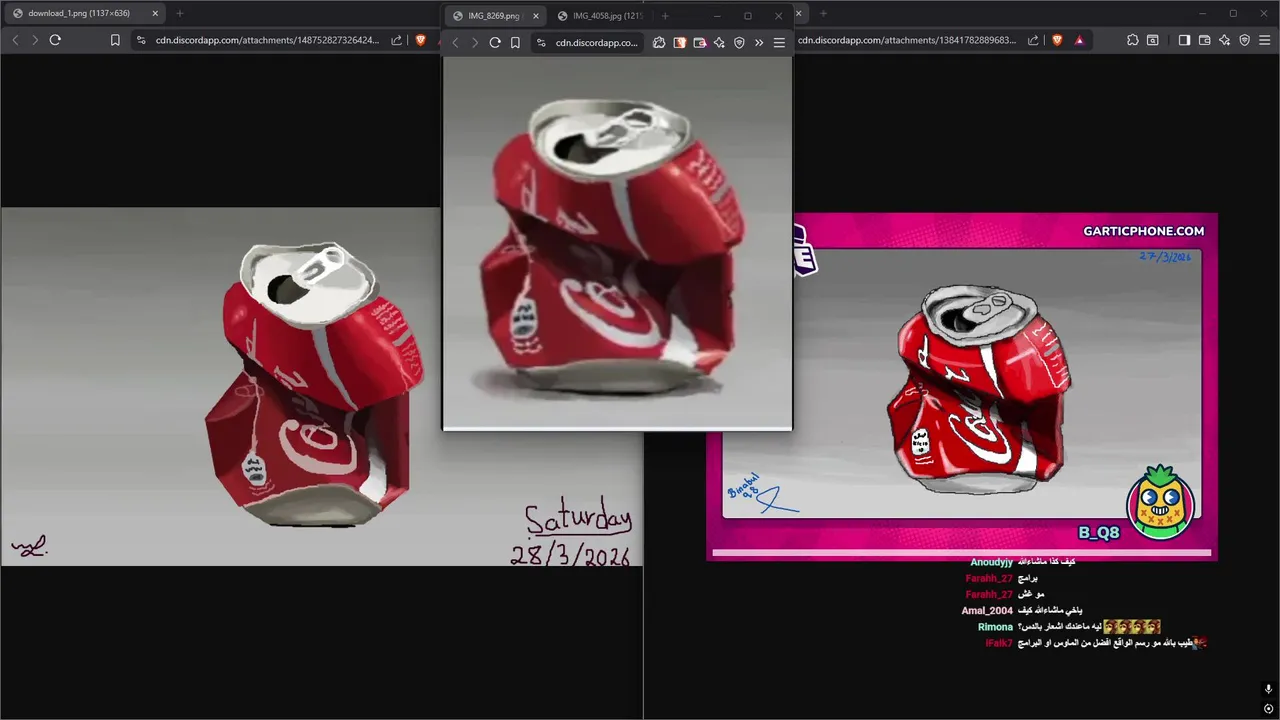Reload the download_1.png page
Screen dimensions: 1280x720
coord(55,40)
